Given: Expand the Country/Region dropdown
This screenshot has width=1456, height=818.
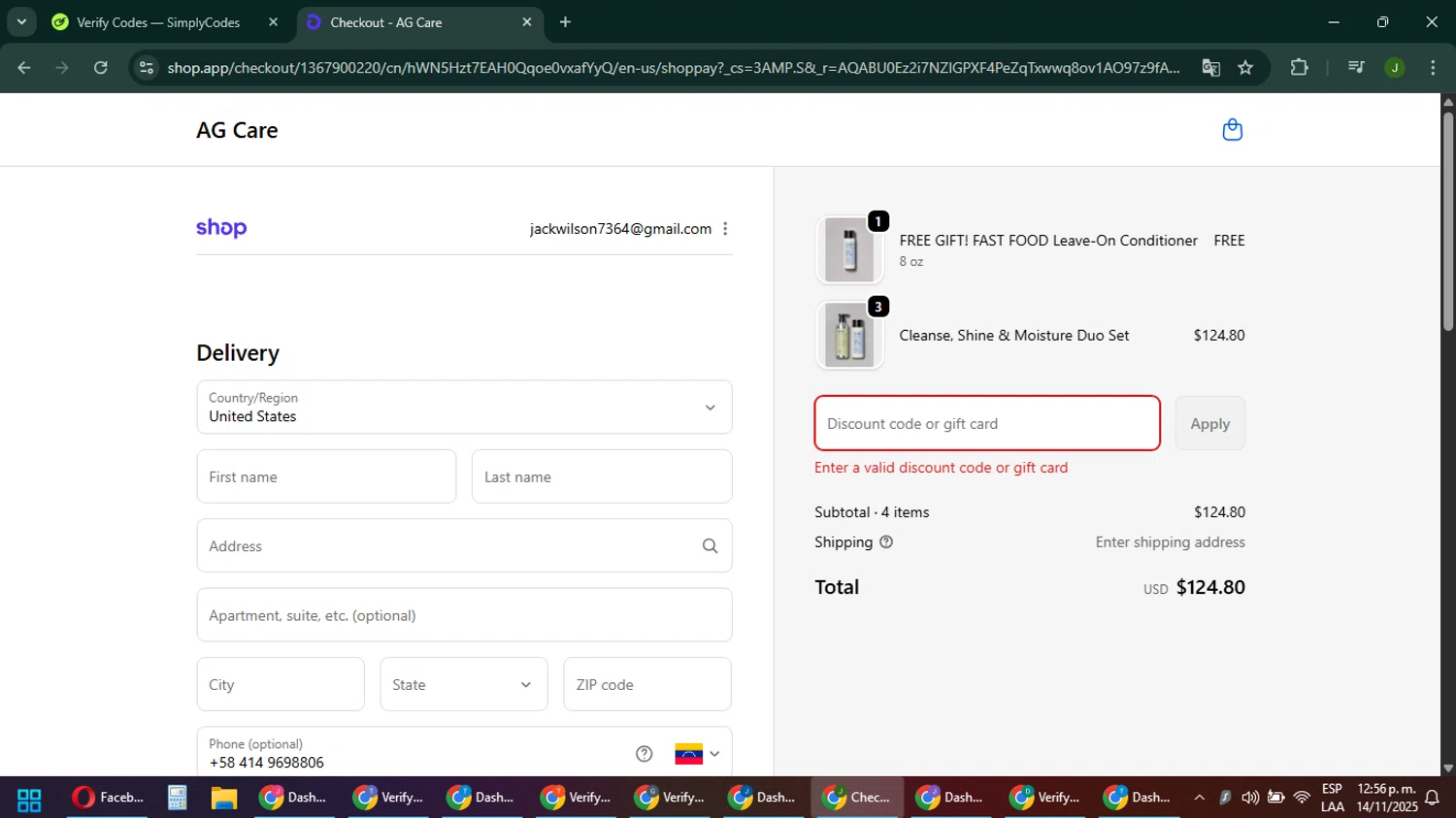Looking at the screenshot, I should [464, 408].
